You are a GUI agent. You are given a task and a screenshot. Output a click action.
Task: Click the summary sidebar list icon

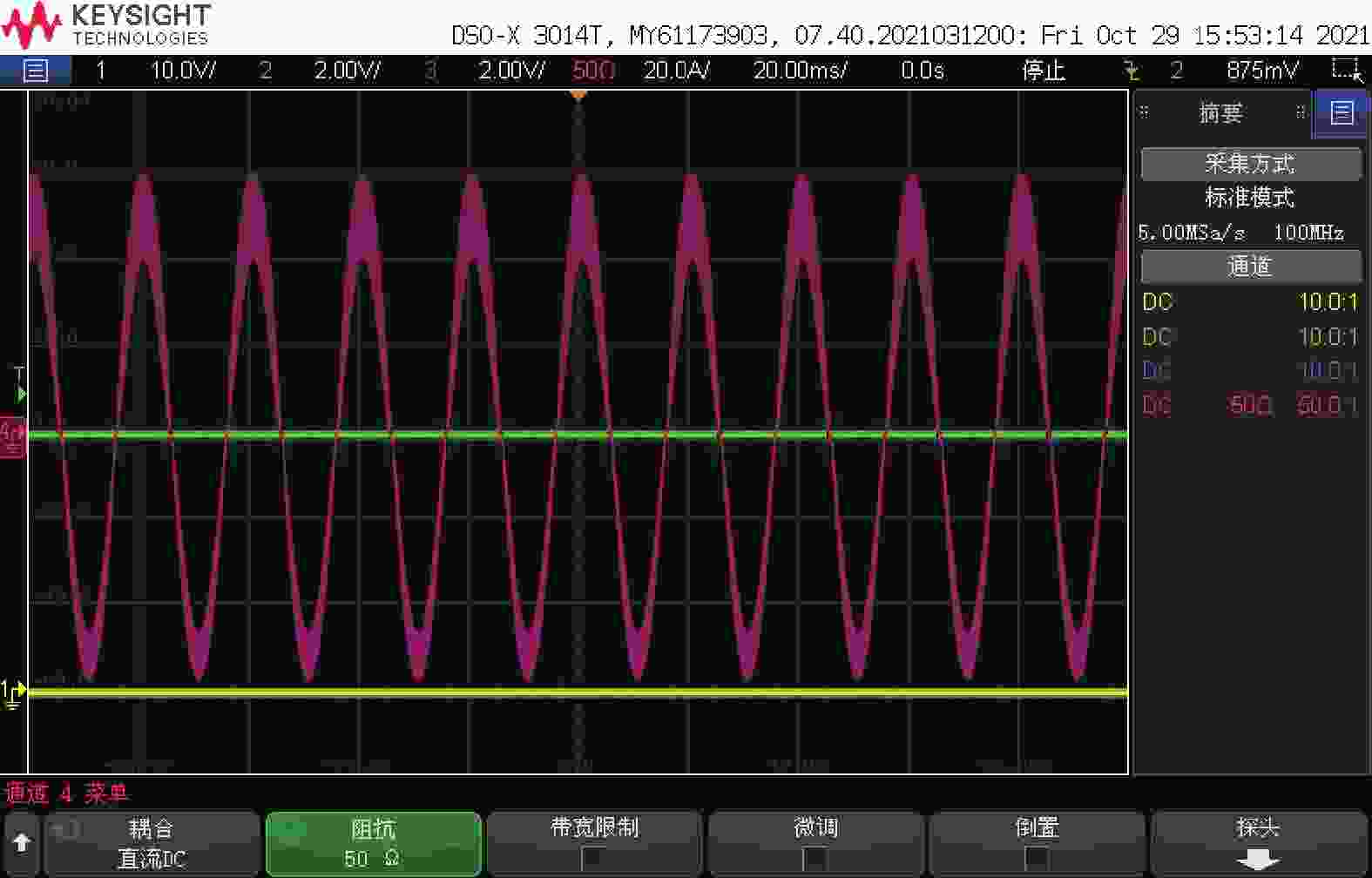(1342, 112)
